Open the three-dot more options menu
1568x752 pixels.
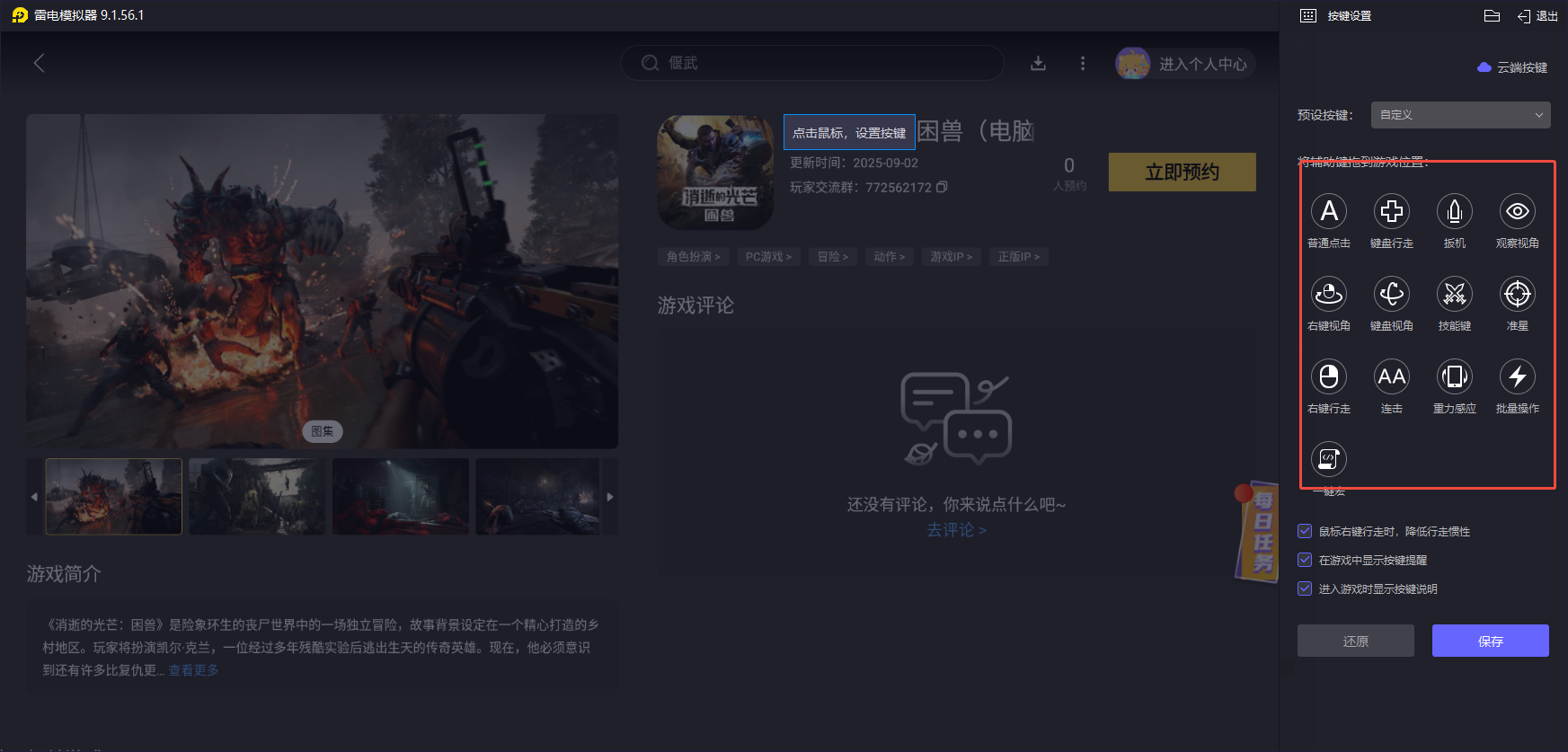coord(1083,63)
